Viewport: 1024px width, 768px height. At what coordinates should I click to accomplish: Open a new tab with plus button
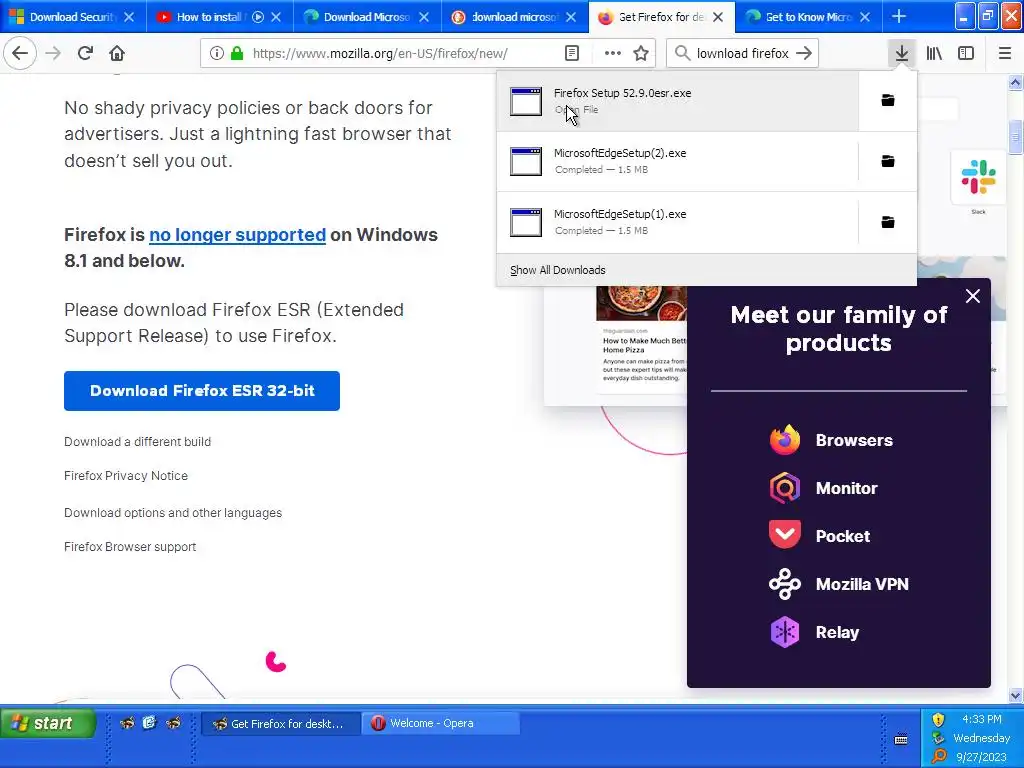pyautogui.click(x=899, y=16)
